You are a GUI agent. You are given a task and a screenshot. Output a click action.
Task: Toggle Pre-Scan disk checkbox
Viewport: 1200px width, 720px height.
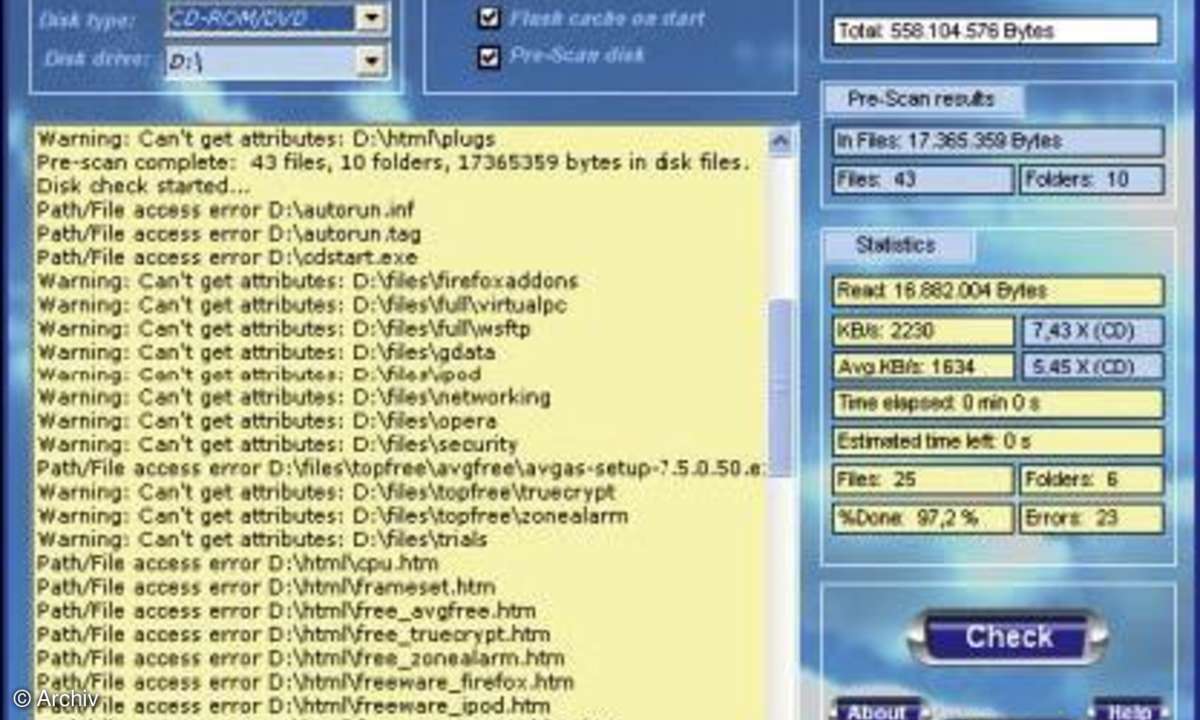pyautogui.click(x=488, y=56)
